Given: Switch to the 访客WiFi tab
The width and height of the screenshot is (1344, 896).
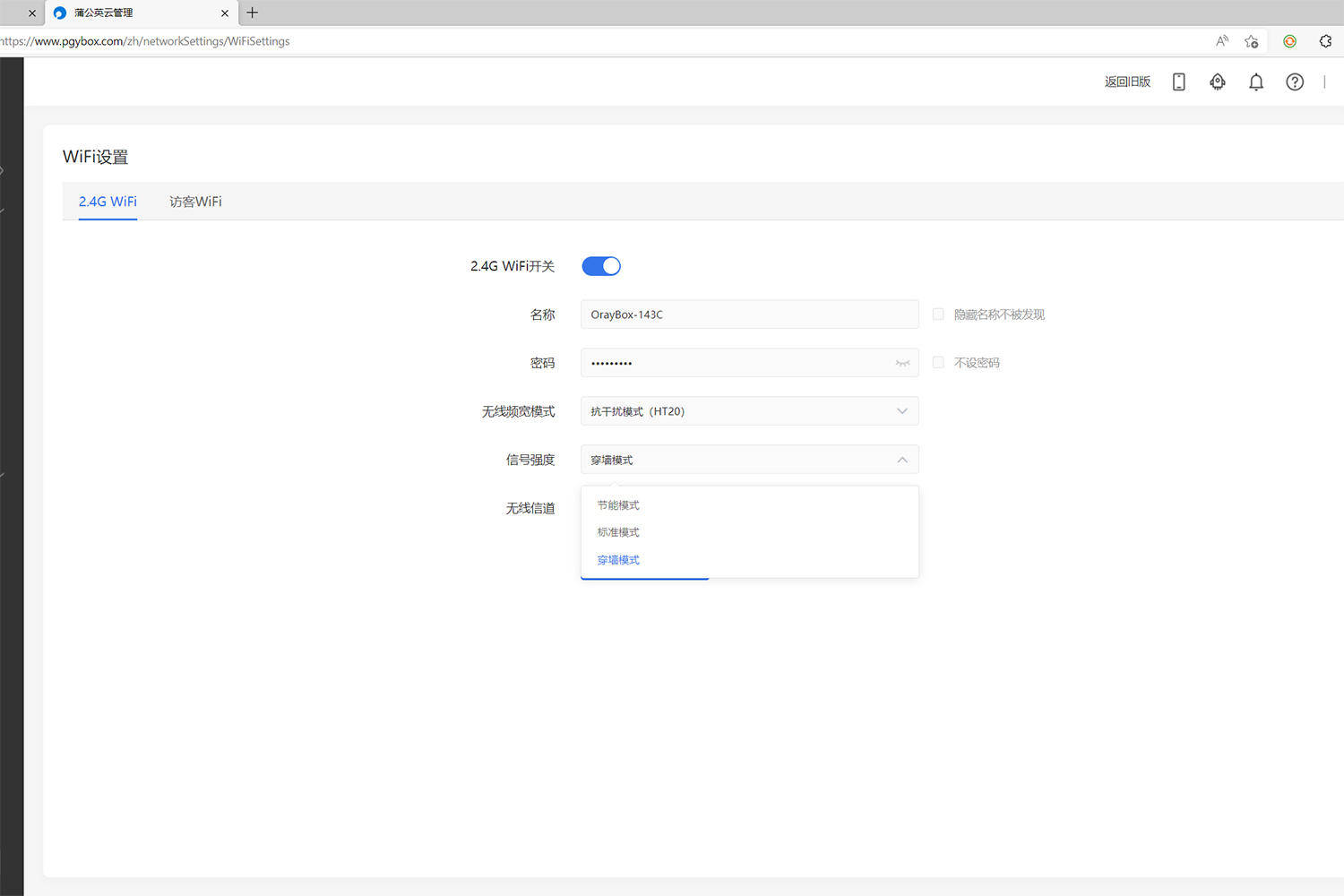Looking at the screenshot, I should pos(195,202).
